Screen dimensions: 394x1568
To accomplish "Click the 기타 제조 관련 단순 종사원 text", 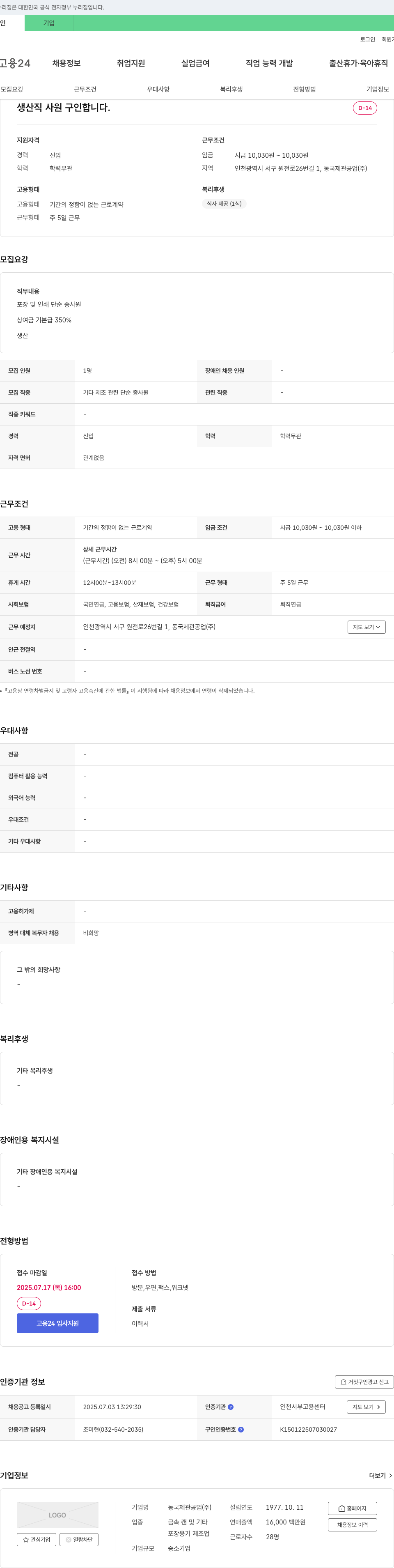I will coord(115,393).
